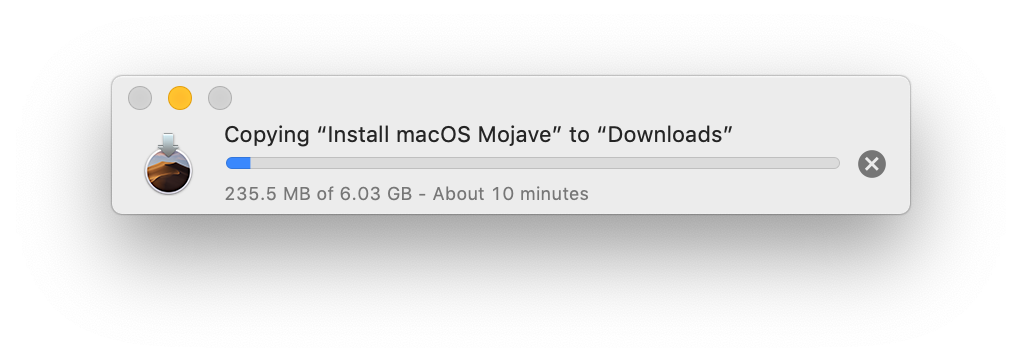Screen dimensions: 1022x362
Task: Click the Mojave desert dune picture in icon
Action: pos(168,171)
